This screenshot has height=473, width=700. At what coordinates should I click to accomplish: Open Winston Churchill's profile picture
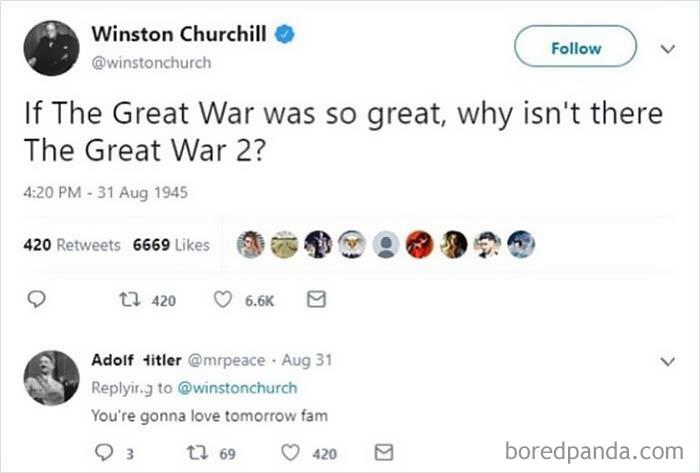pos(52,48)
